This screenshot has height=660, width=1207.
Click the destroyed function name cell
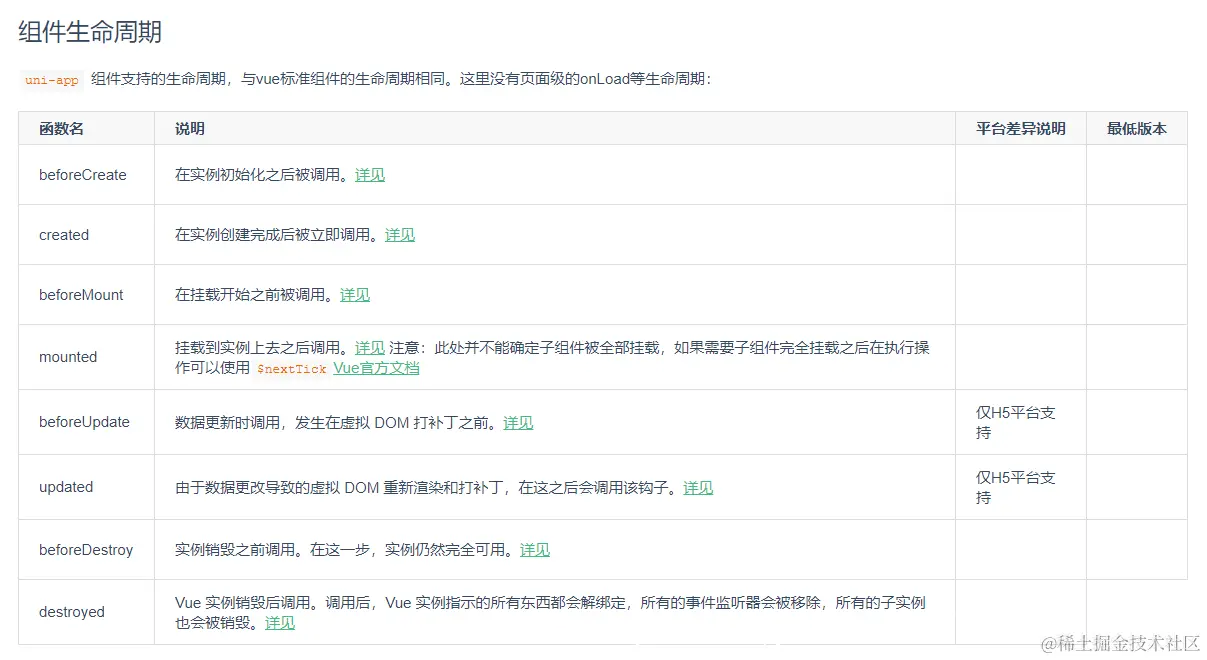[71, 612]
